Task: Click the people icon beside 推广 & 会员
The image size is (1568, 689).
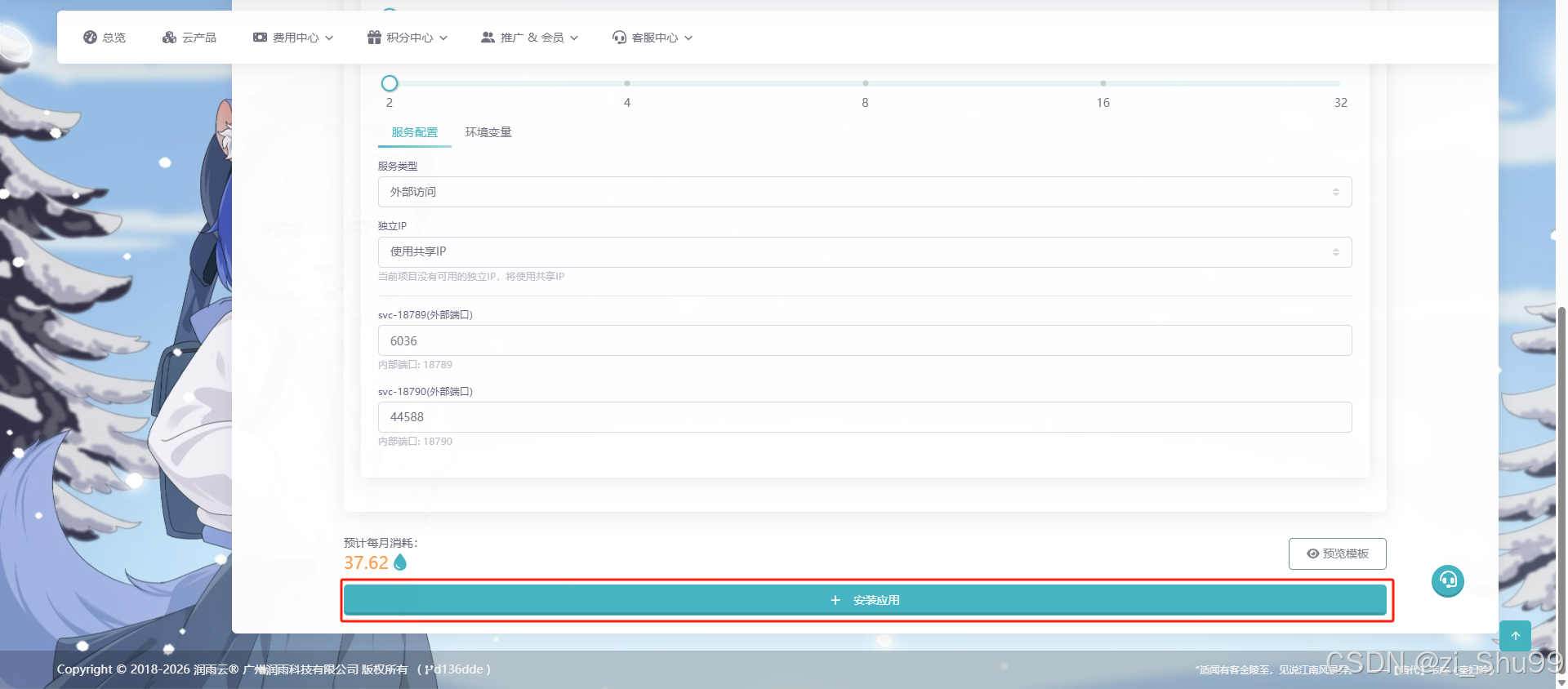Action: [x=488, y=38]
